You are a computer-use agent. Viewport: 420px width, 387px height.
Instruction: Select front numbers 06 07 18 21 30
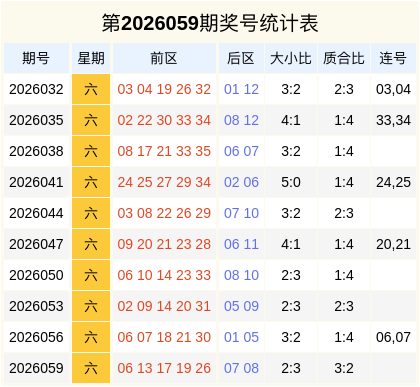tap(164, 337)
